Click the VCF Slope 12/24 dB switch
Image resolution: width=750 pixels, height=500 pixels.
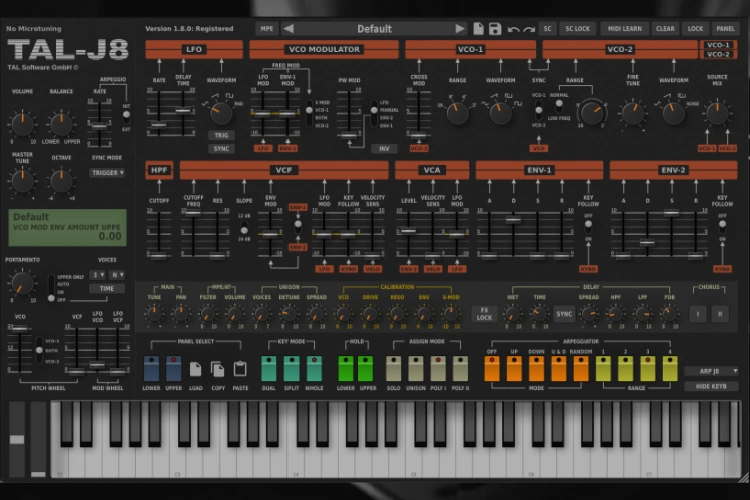[244, 227]
